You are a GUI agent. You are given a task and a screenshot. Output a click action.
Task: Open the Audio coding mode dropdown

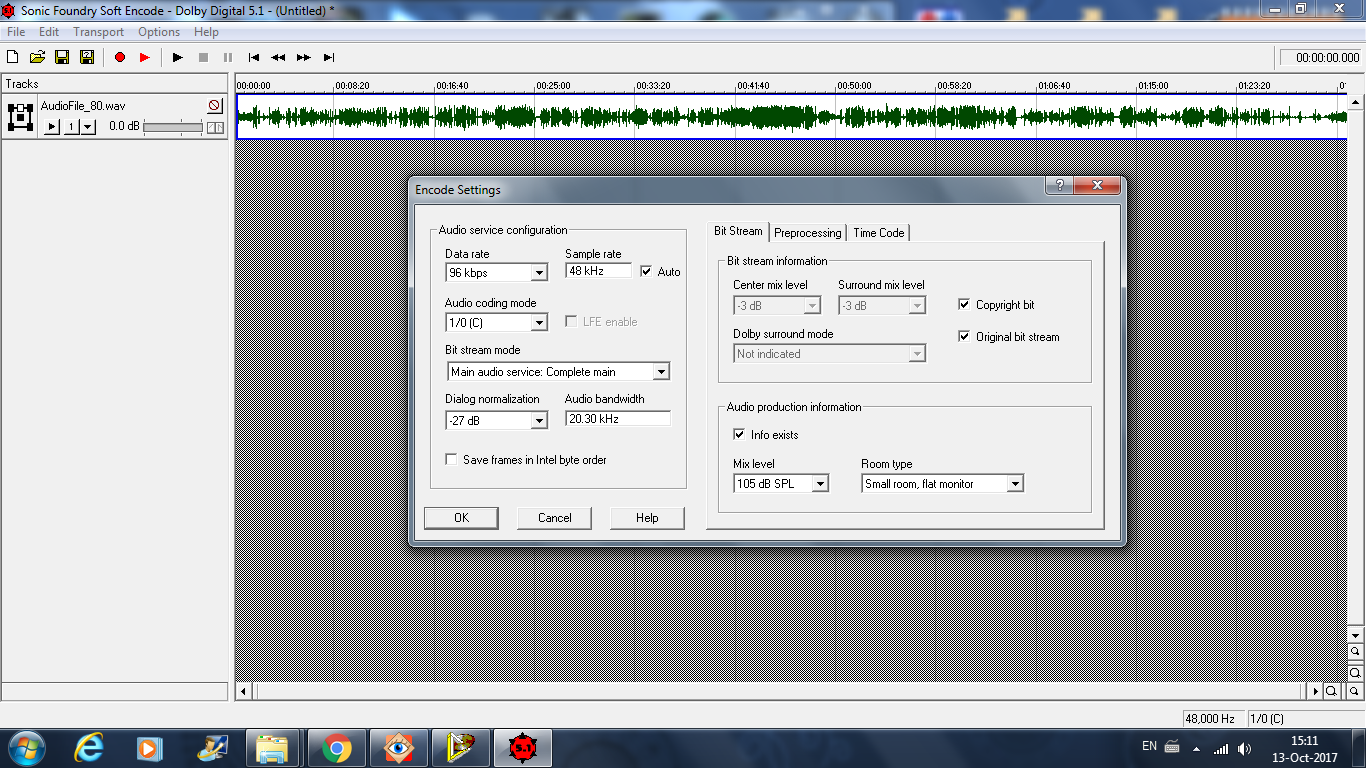539,323
